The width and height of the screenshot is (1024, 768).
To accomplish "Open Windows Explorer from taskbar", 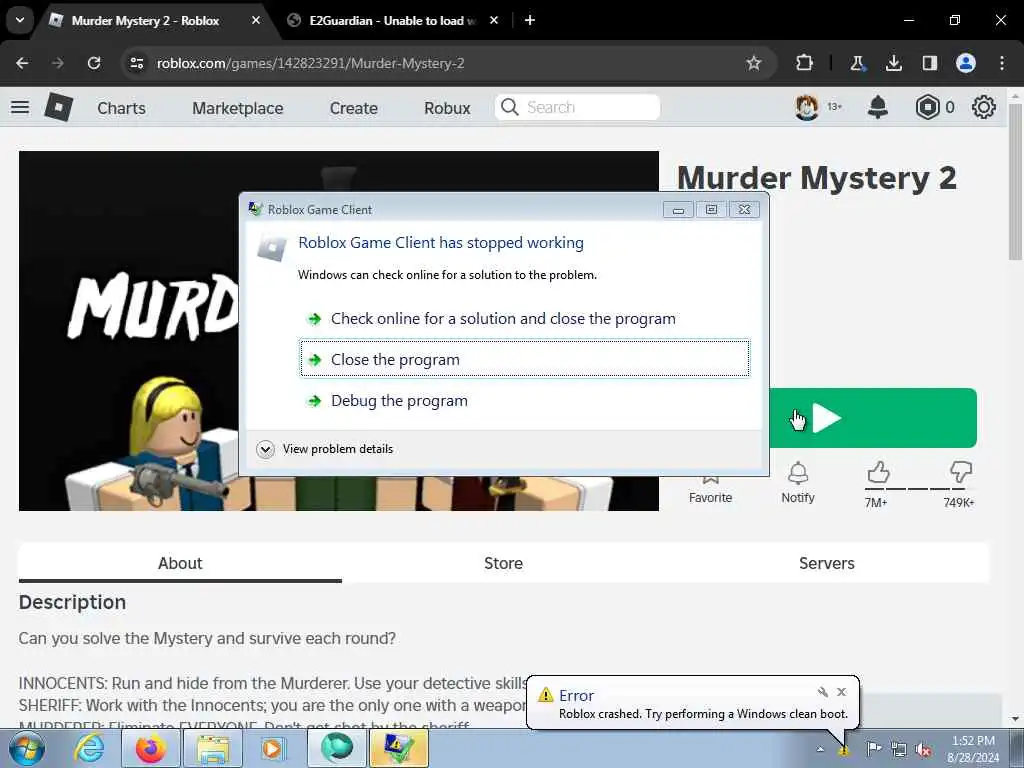I will pyautogui.click(x=213, y=748).
